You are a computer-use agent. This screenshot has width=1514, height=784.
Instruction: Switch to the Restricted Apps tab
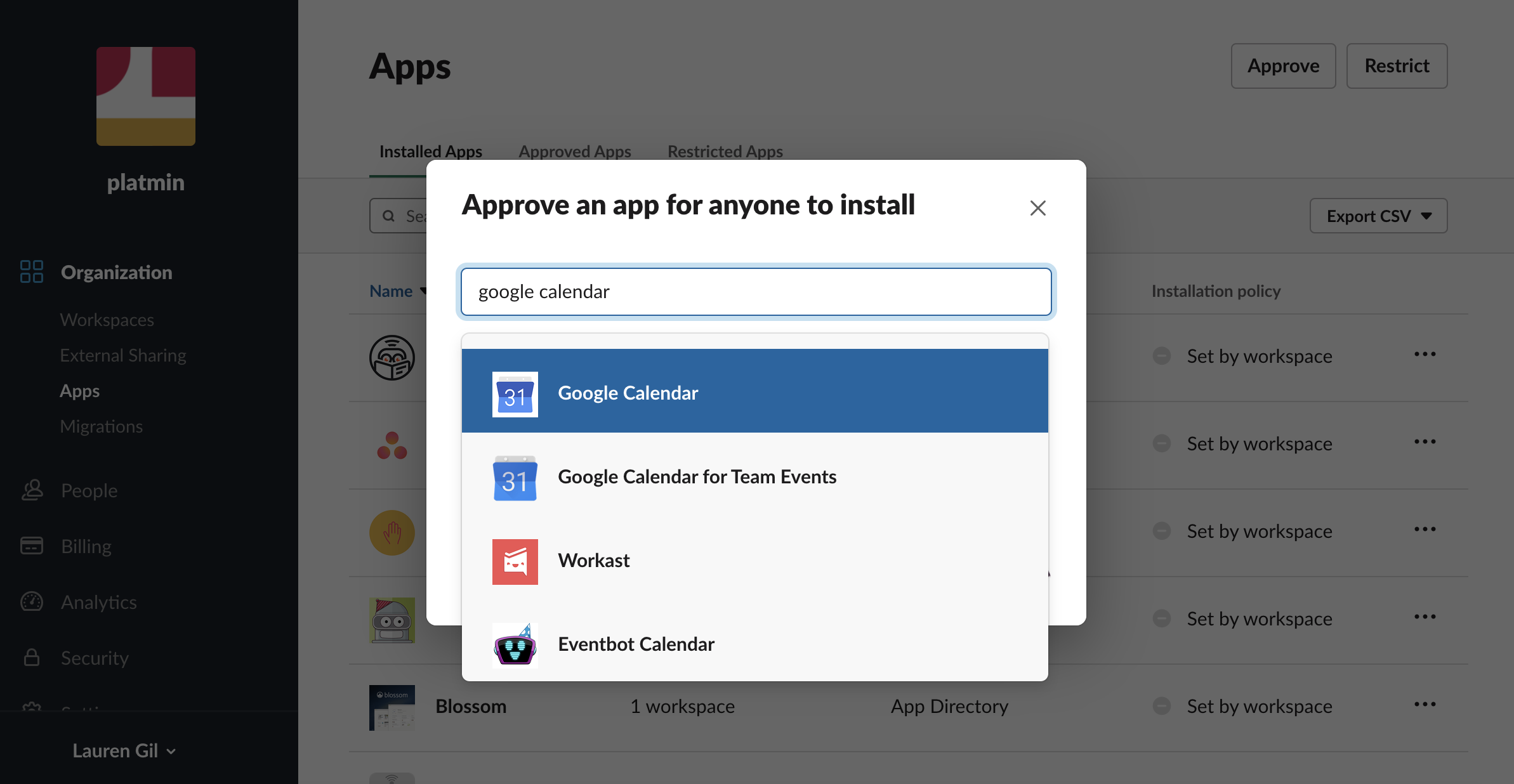[725, 152]
